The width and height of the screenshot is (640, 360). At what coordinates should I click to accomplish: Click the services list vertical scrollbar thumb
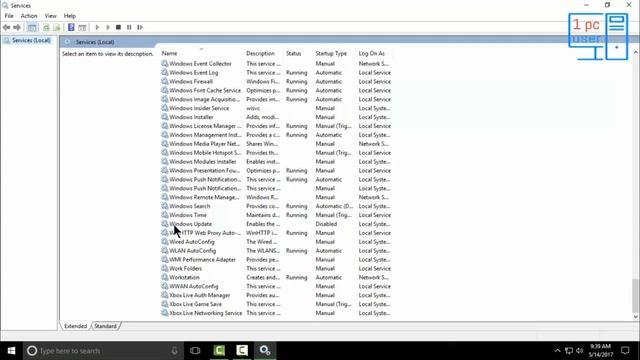click(636, 296)
